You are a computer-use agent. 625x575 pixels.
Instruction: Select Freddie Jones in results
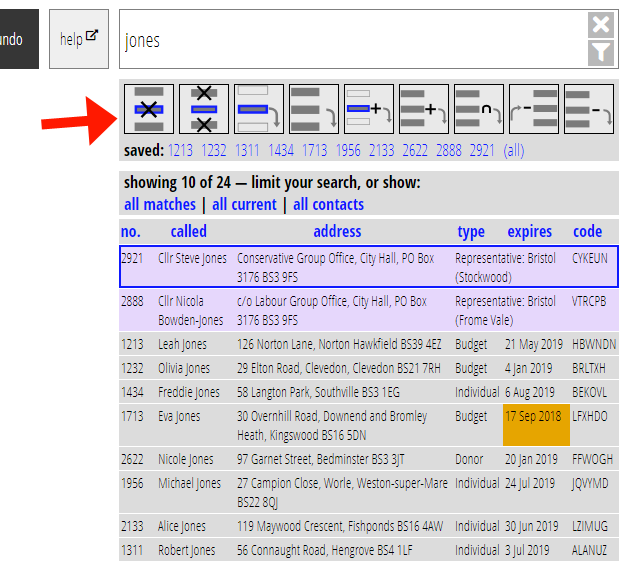[369, 392]
